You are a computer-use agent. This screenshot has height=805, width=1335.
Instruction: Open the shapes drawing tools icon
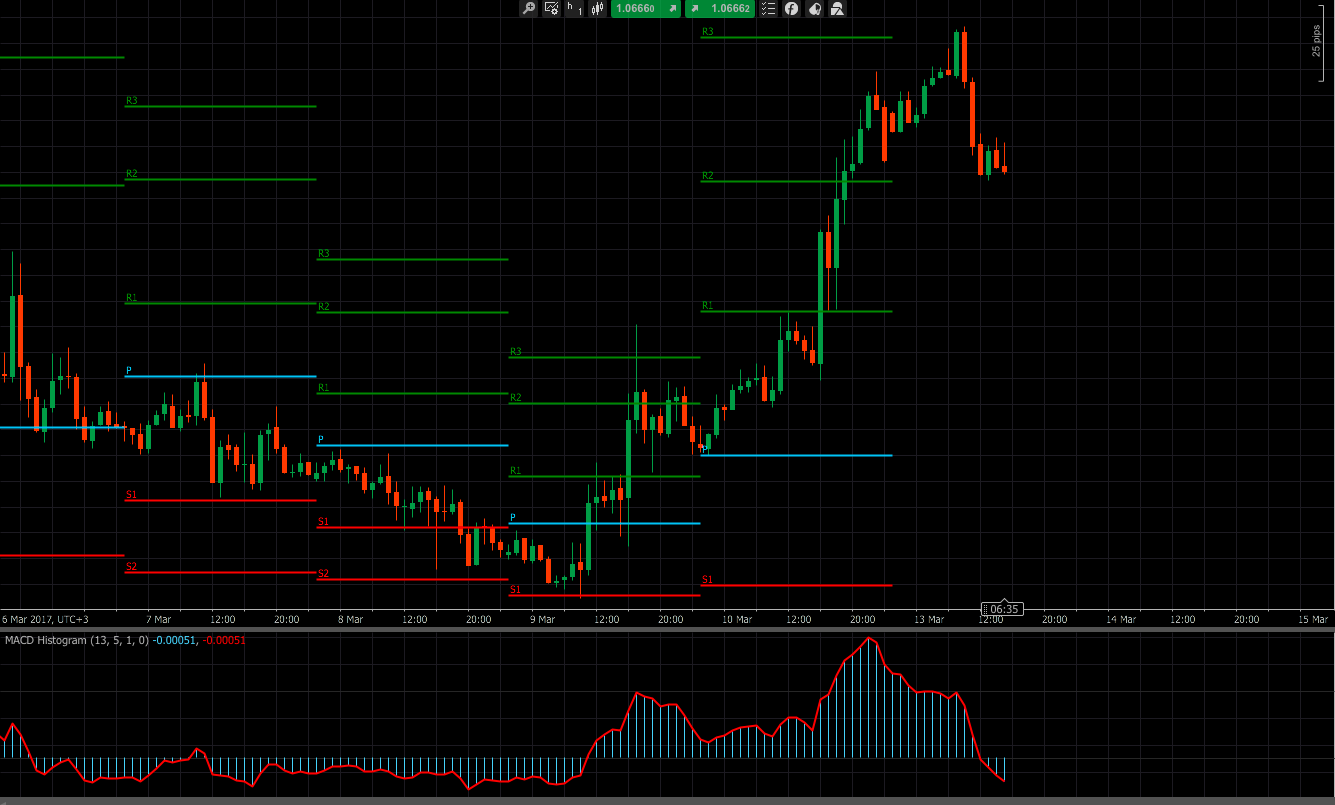(837, 9)
